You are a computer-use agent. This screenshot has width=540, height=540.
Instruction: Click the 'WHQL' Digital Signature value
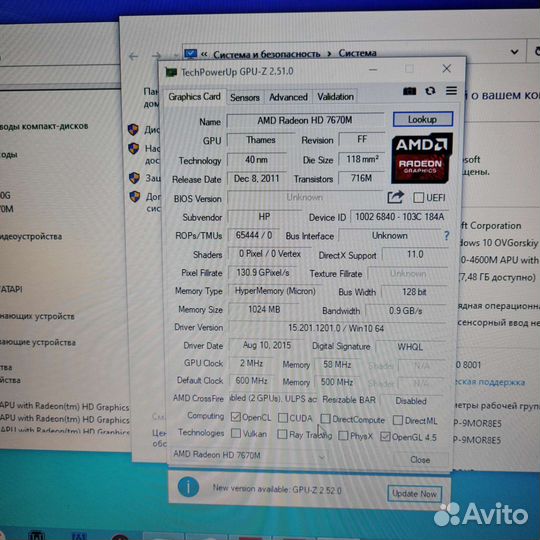(410, 347)
